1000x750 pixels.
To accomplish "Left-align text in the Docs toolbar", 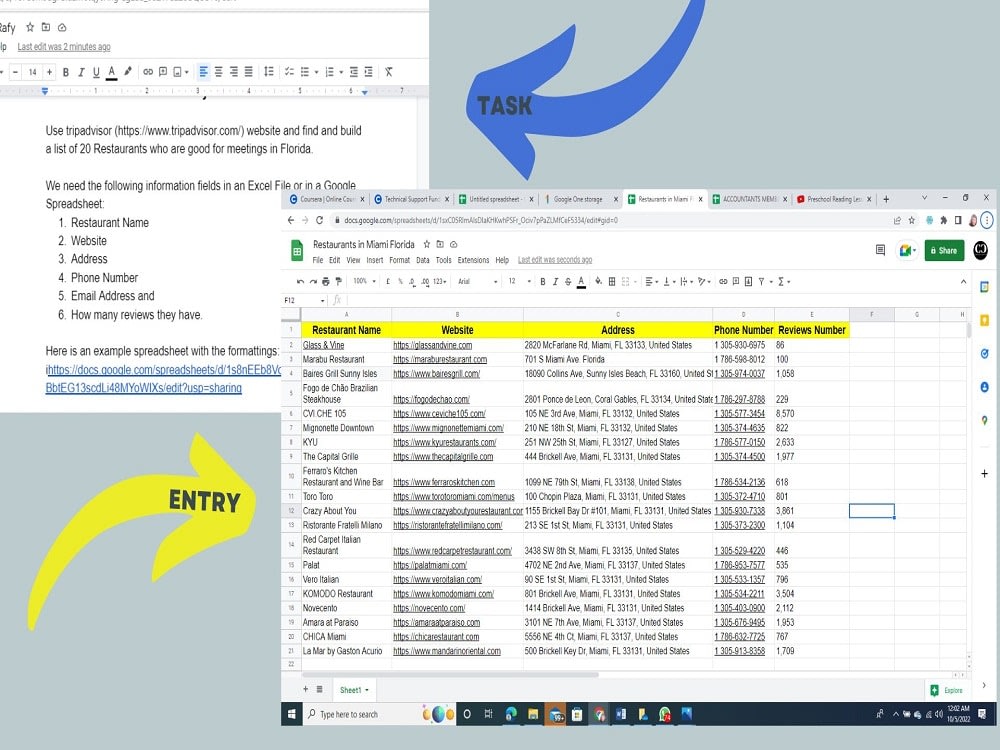I will pos(203,71).
